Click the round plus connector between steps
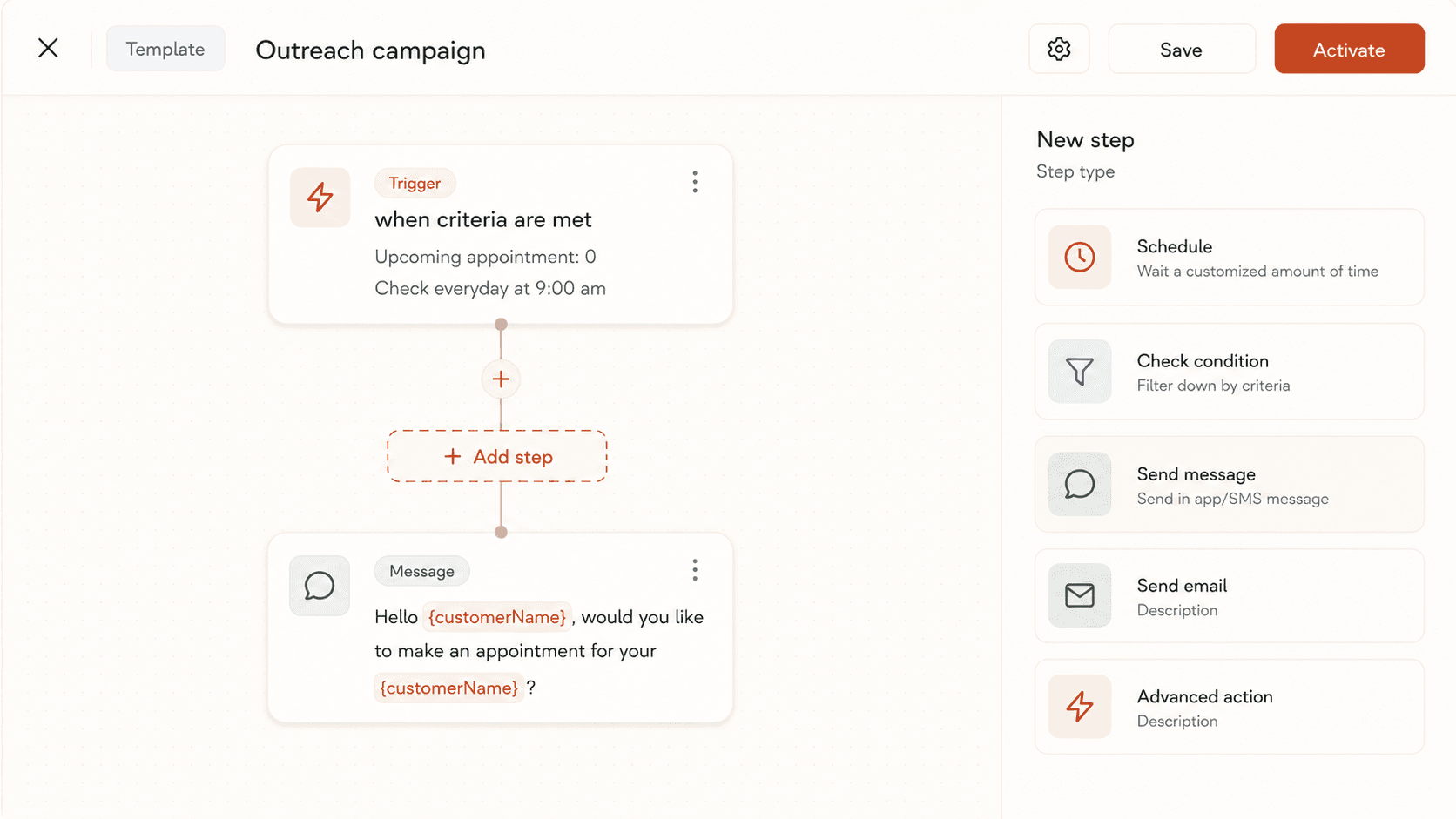Viewport: 1456px width, 819px height. point(501,379)
